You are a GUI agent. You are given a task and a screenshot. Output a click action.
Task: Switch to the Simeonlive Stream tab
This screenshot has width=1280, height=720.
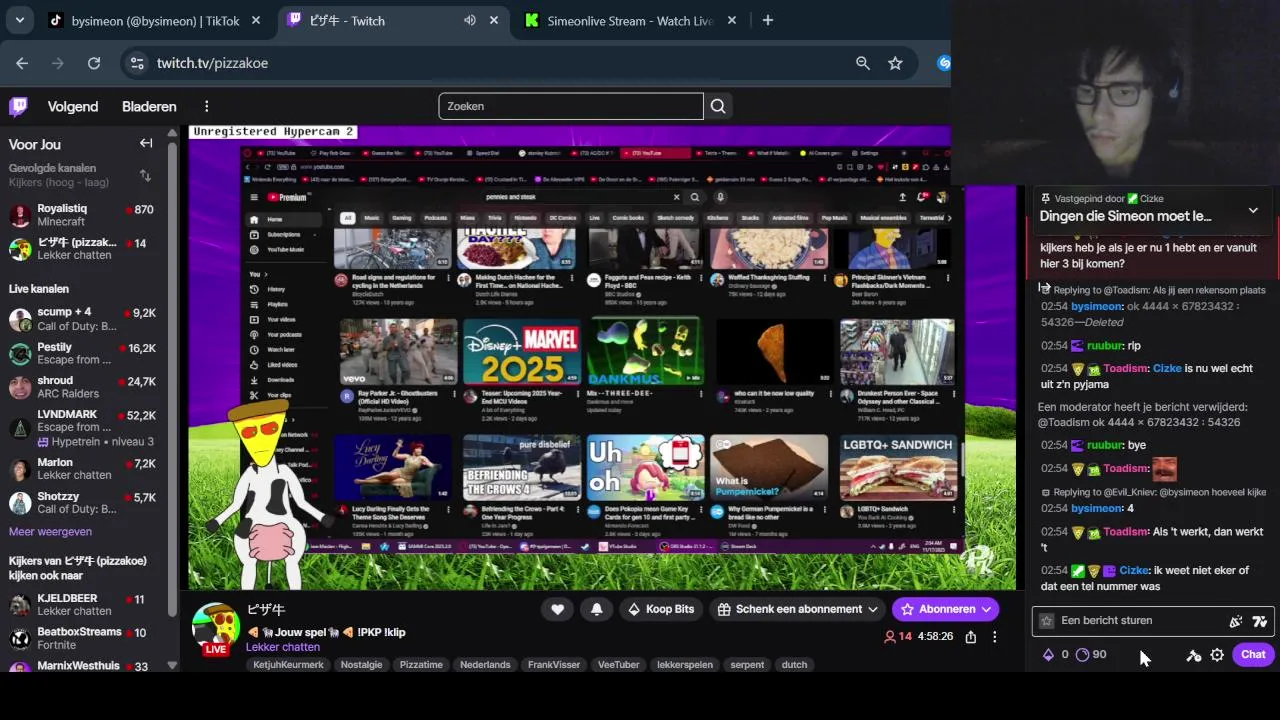[x=630, y=20]
